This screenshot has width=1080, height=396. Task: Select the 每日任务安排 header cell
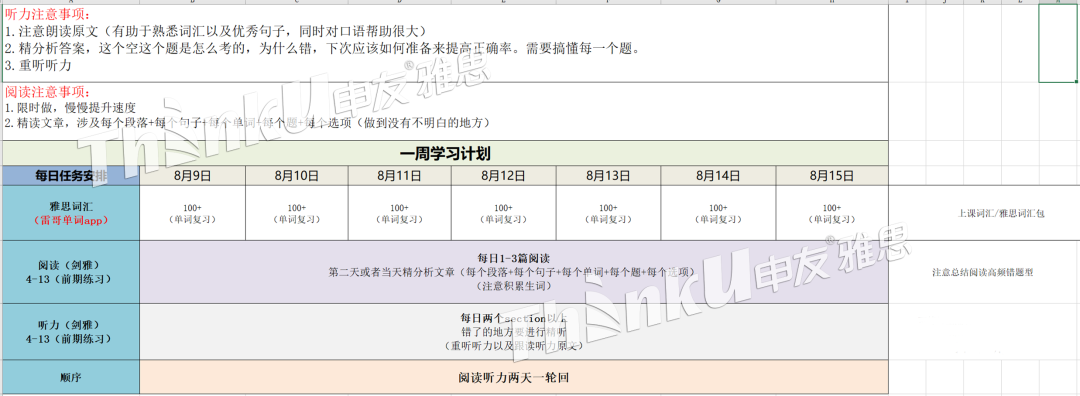pos(71,176)
